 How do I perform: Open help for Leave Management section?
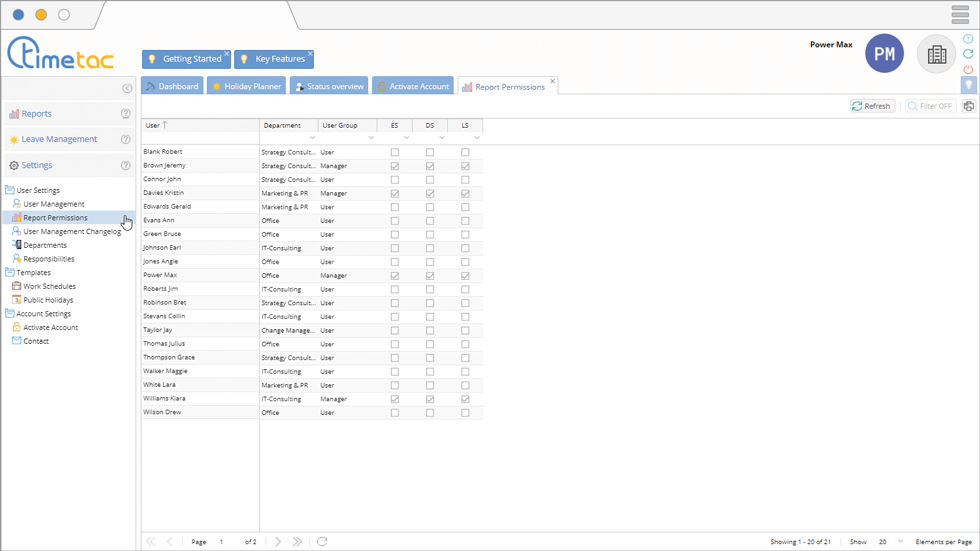[x=126, y=139]
